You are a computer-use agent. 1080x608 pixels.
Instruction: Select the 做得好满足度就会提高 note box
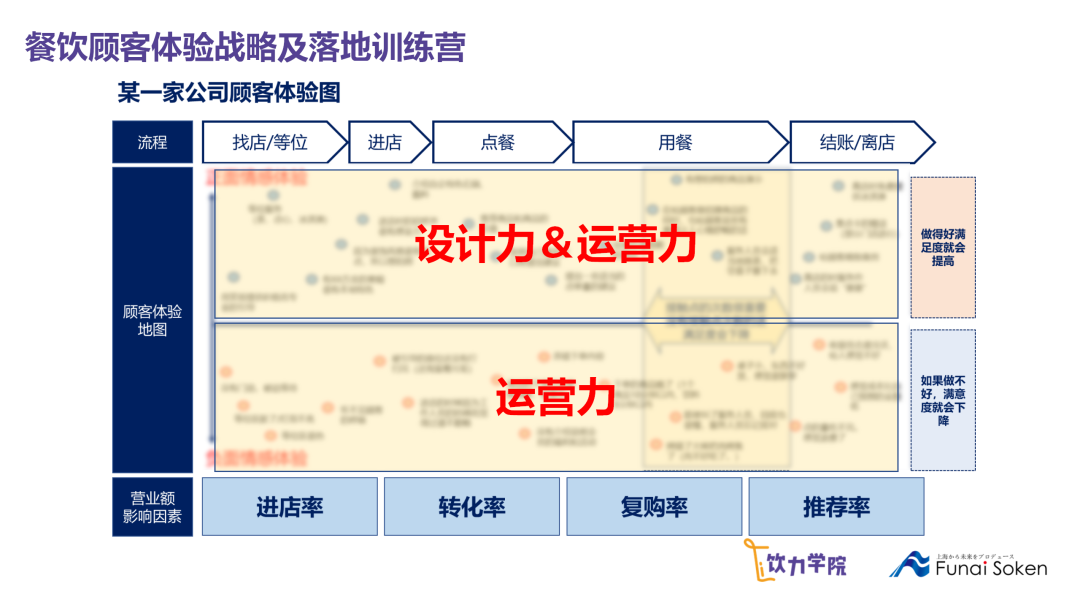pos(943,247)
